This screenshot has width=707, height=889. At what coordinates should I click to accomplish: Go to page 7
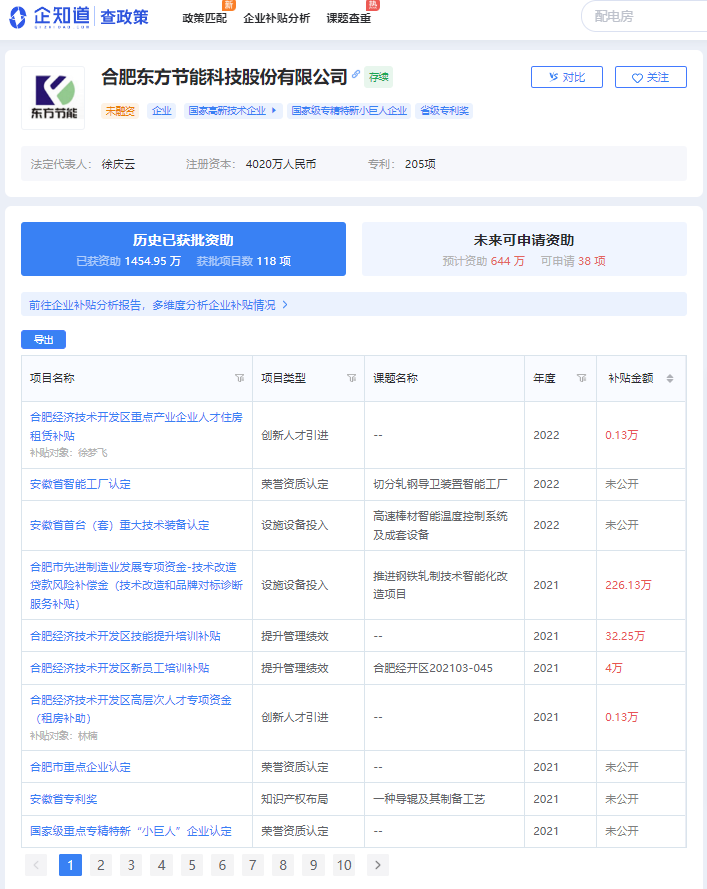tap(253, 865)
